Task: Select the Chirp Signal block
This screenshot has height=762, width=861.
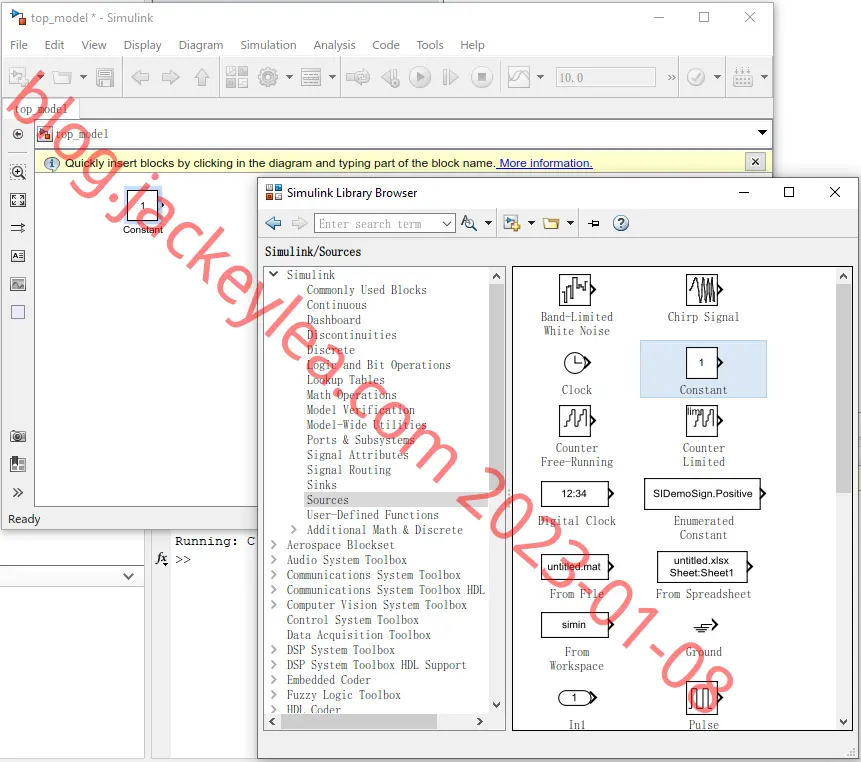Action: [x=703, y=299]
